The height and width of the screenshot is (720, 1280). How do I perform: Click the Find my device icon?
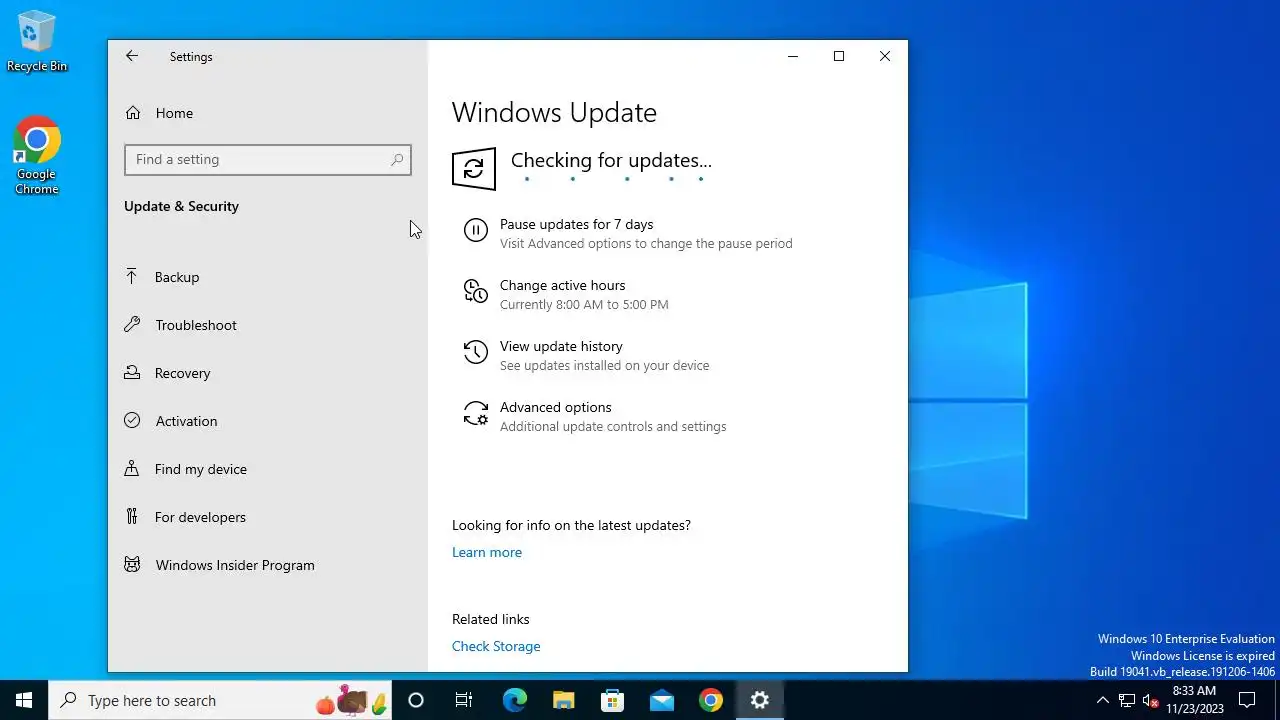132,469
